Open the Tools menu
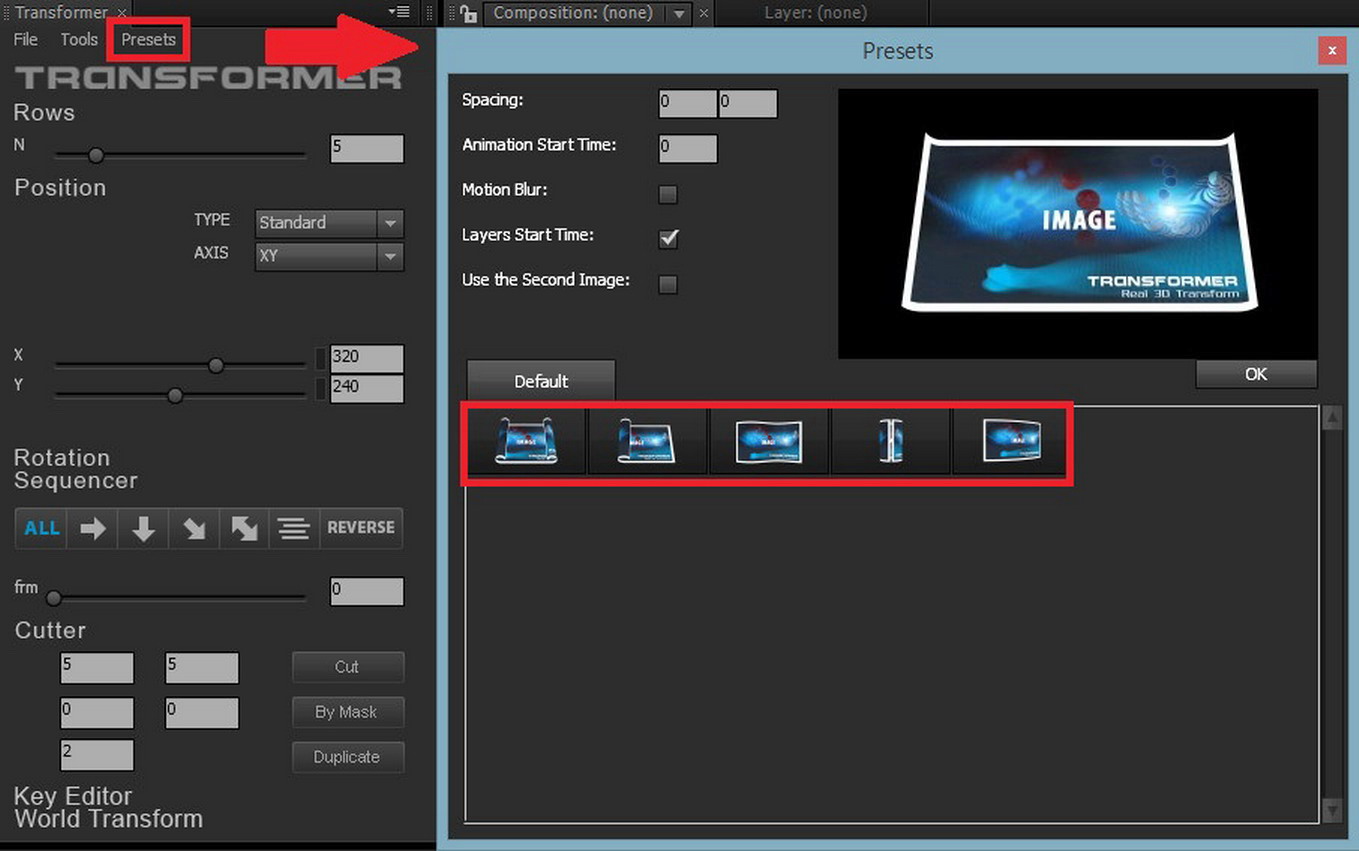 (79, 40)
